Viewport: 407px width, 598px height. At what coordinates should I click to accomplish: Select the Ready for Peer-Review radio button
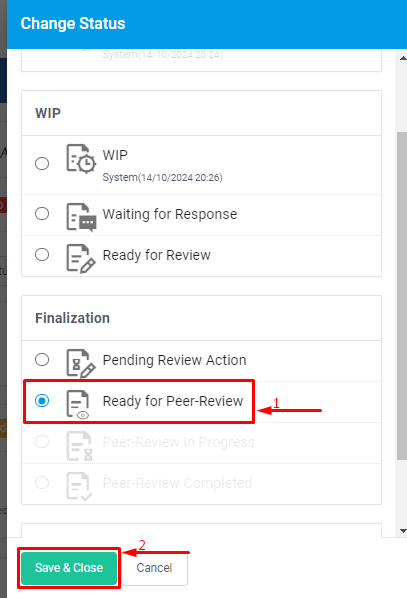(x=42, y=400)
